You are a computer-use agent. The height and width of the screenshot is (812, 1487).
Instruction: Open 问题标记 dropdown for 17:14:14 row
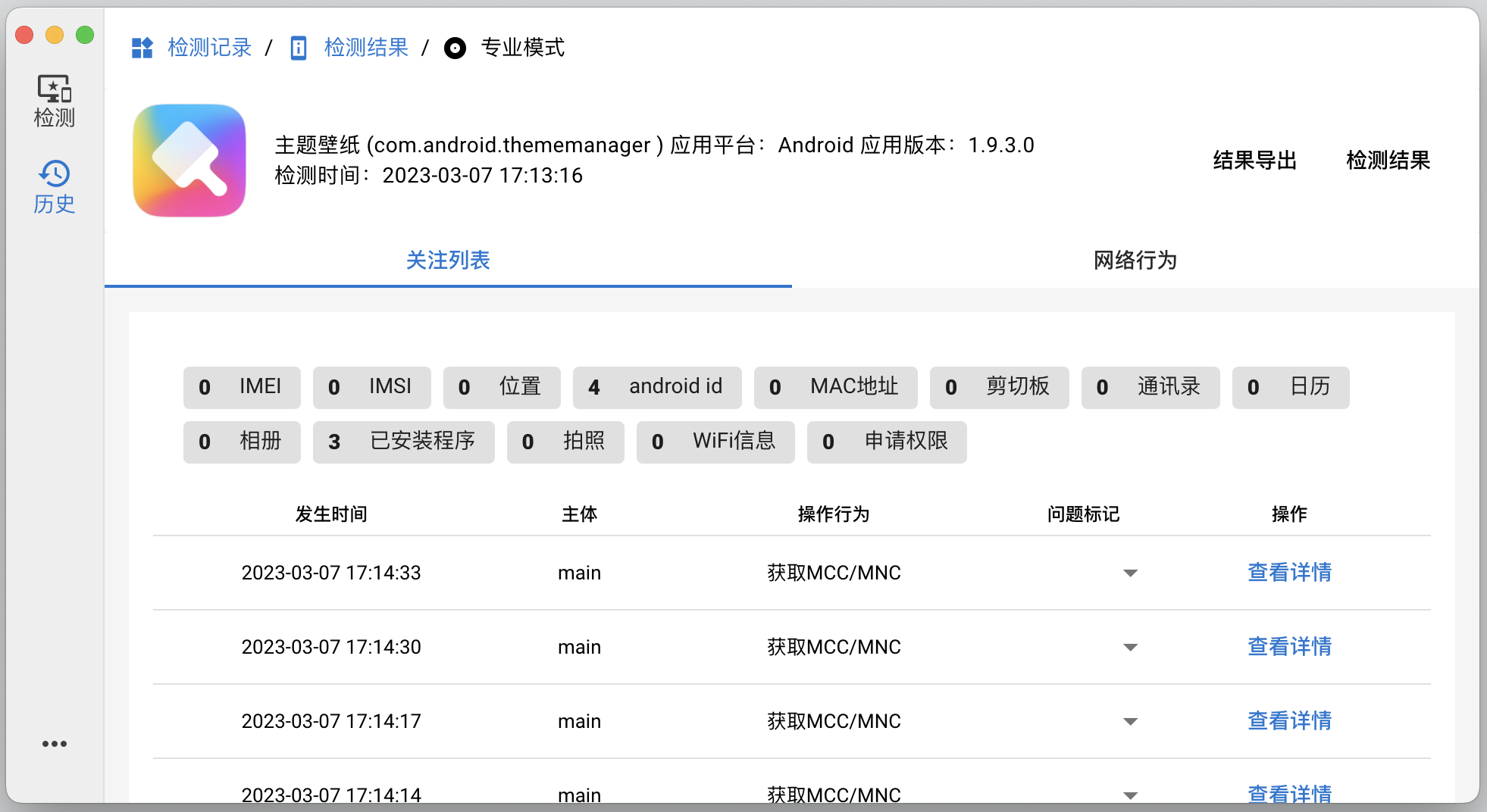coord(1131,795)
